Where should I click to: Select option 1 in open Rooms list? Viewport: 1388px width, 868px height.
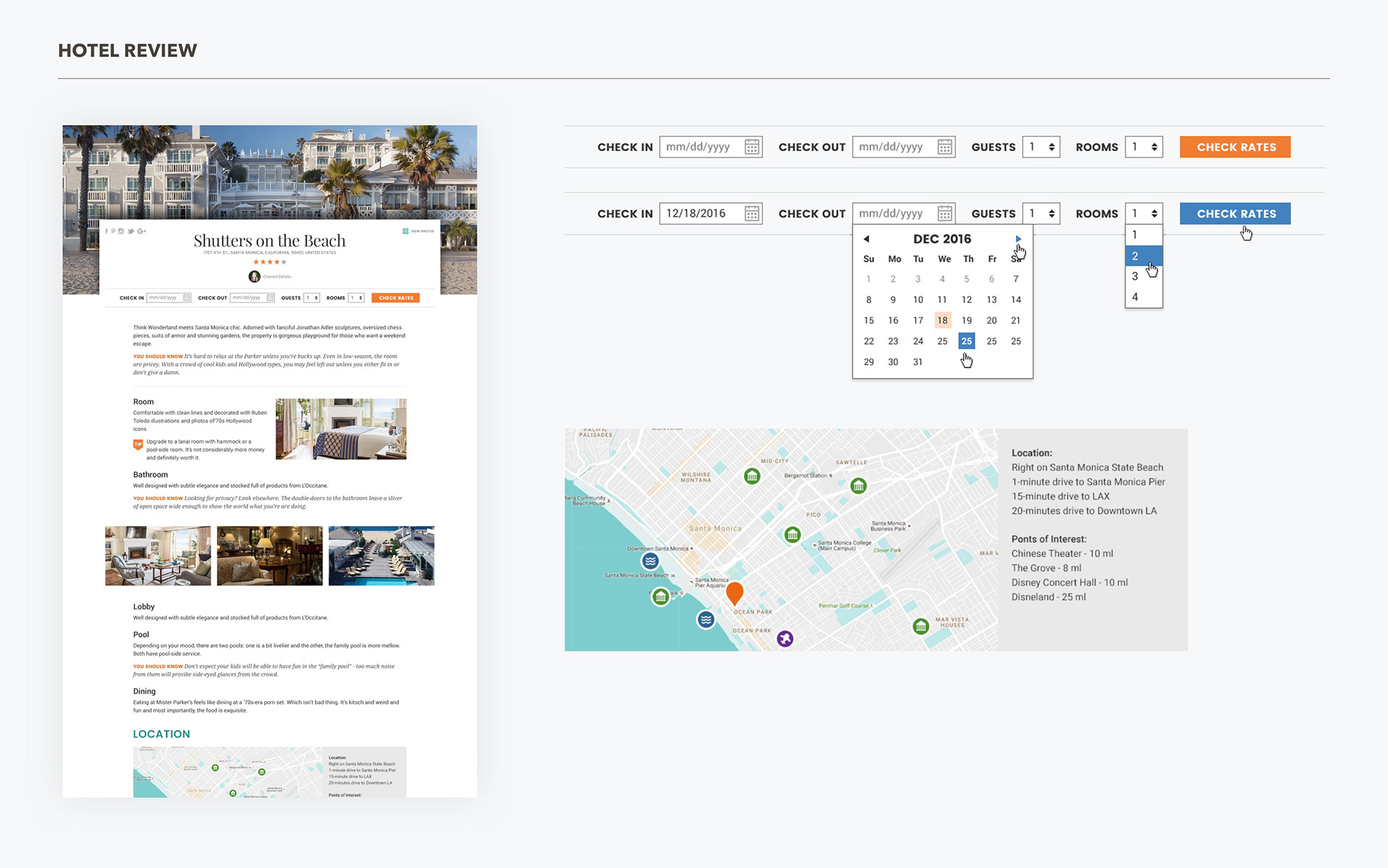click(1144, 235)
